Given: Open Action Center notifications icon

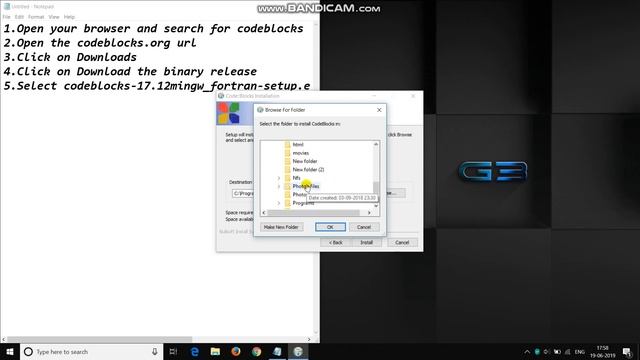Looking at the screenshot, I should pyautogui.click(x=627, y=352).
